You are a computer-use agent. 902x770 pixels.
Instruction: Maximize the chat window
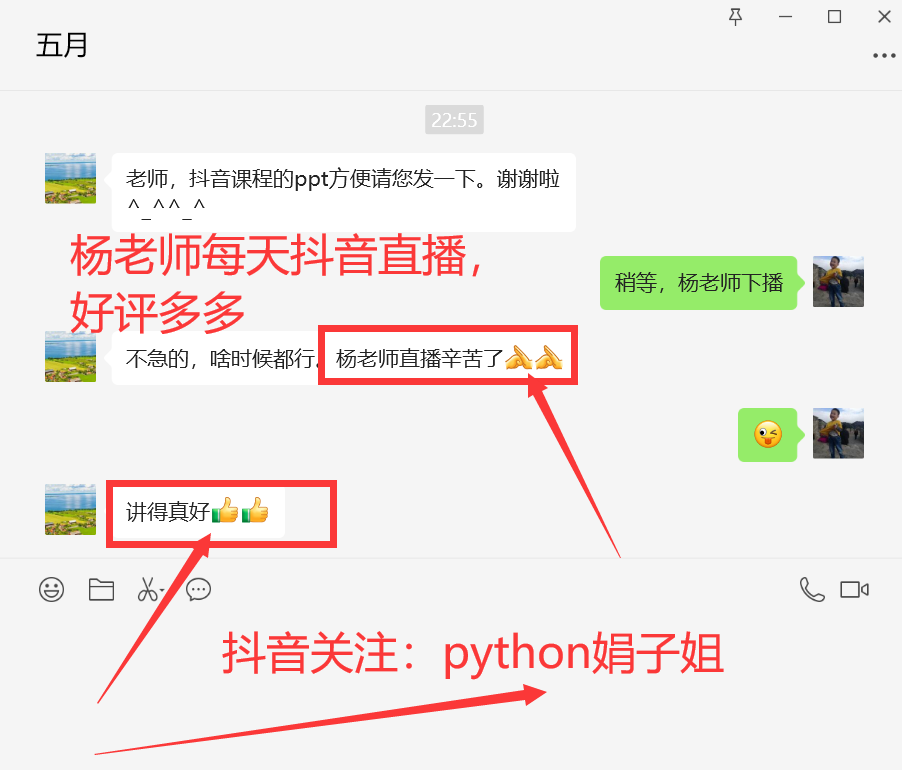[834, 17]
